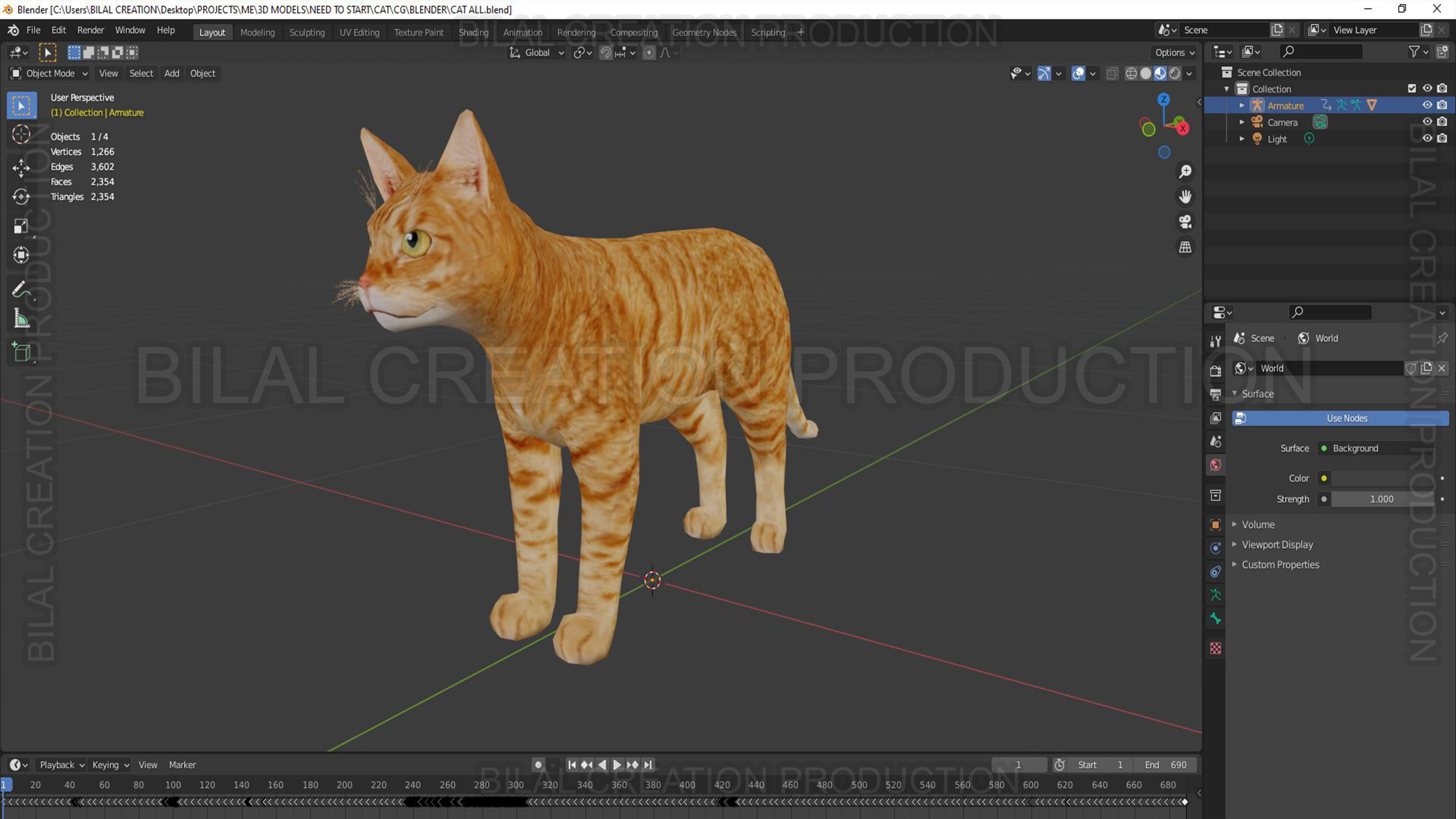Toggle X-Ray display in viewport header
The height and width of the screenshot is (819, 1456).
tap(1112, 73)
